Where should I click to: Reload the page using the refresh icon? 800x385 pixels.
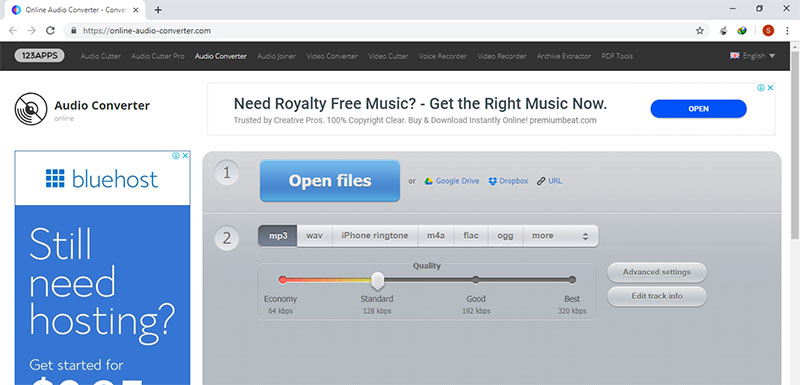[x=50, y=31]
